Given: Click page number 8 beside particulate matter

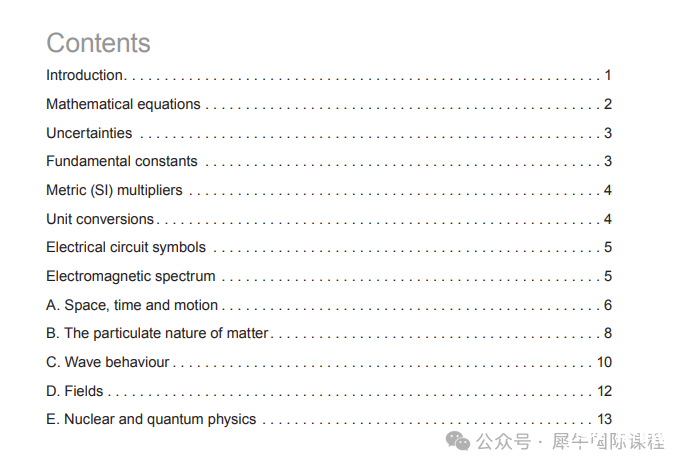Looking at the screenshot, I should pyautogui.click(x=608, y=333).
